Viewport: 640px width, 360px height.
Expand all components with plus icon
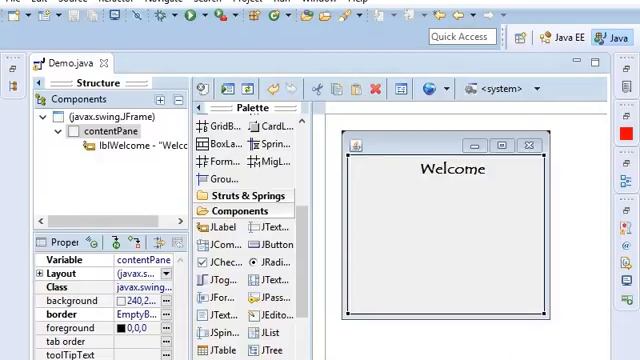click(x=160, y=100)
